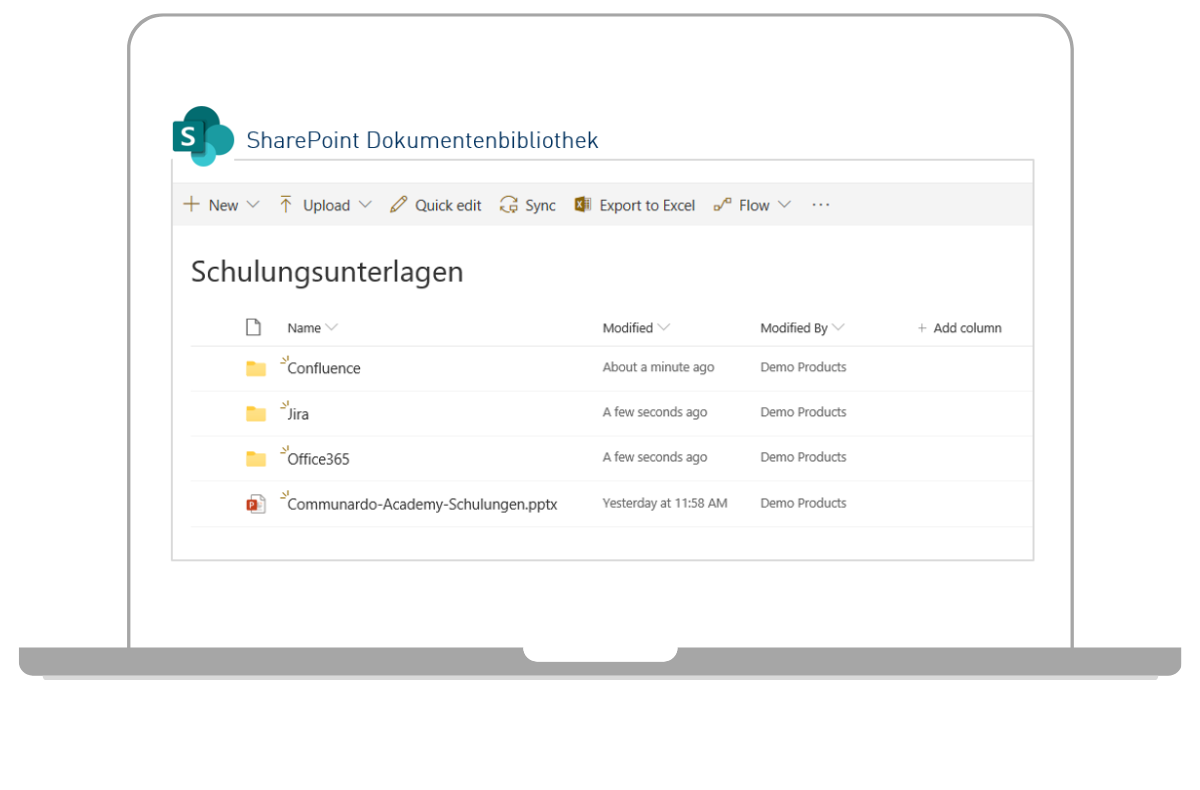Open the Office365 folder
Viewport: 1200px width, 790px height.
tap(318, 459)
